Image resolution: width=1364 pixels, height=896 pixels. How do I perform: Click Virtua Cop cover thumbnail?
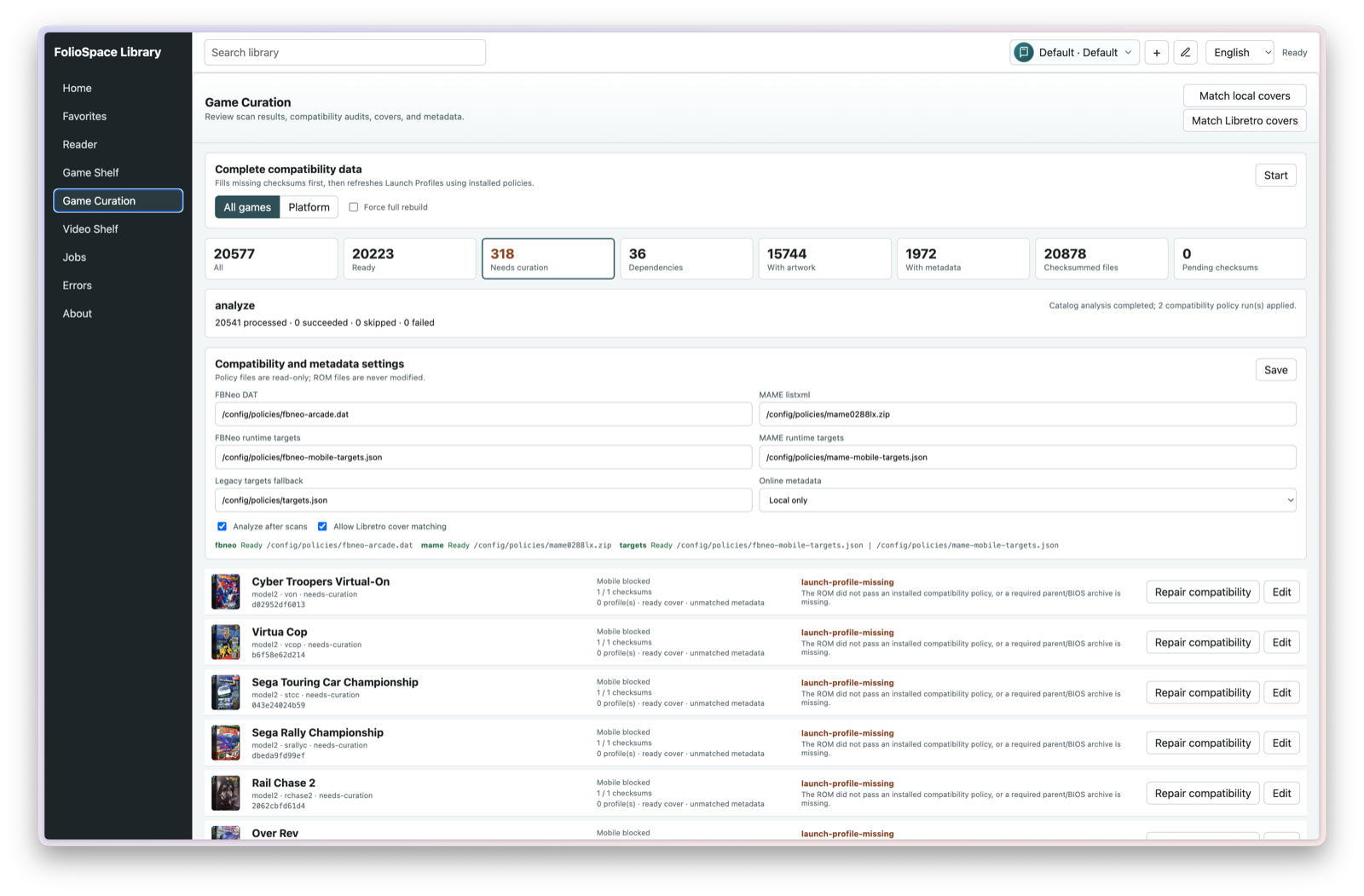[226, 642]
